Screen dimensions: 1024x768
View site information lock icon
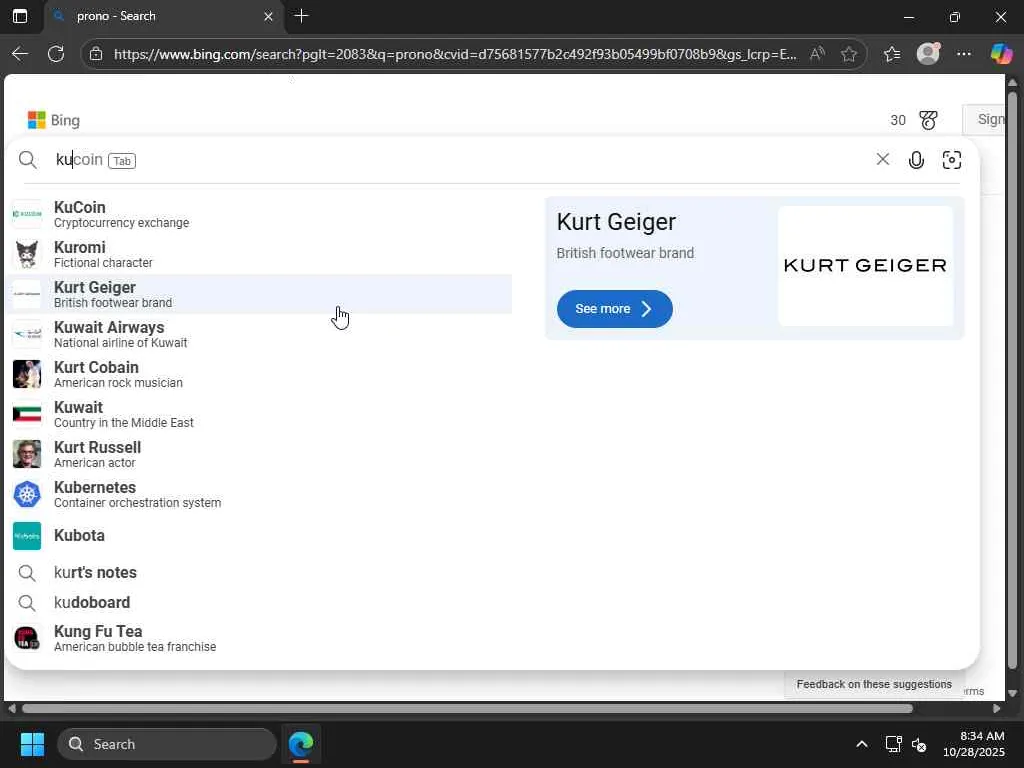click(x=96, y=54)
